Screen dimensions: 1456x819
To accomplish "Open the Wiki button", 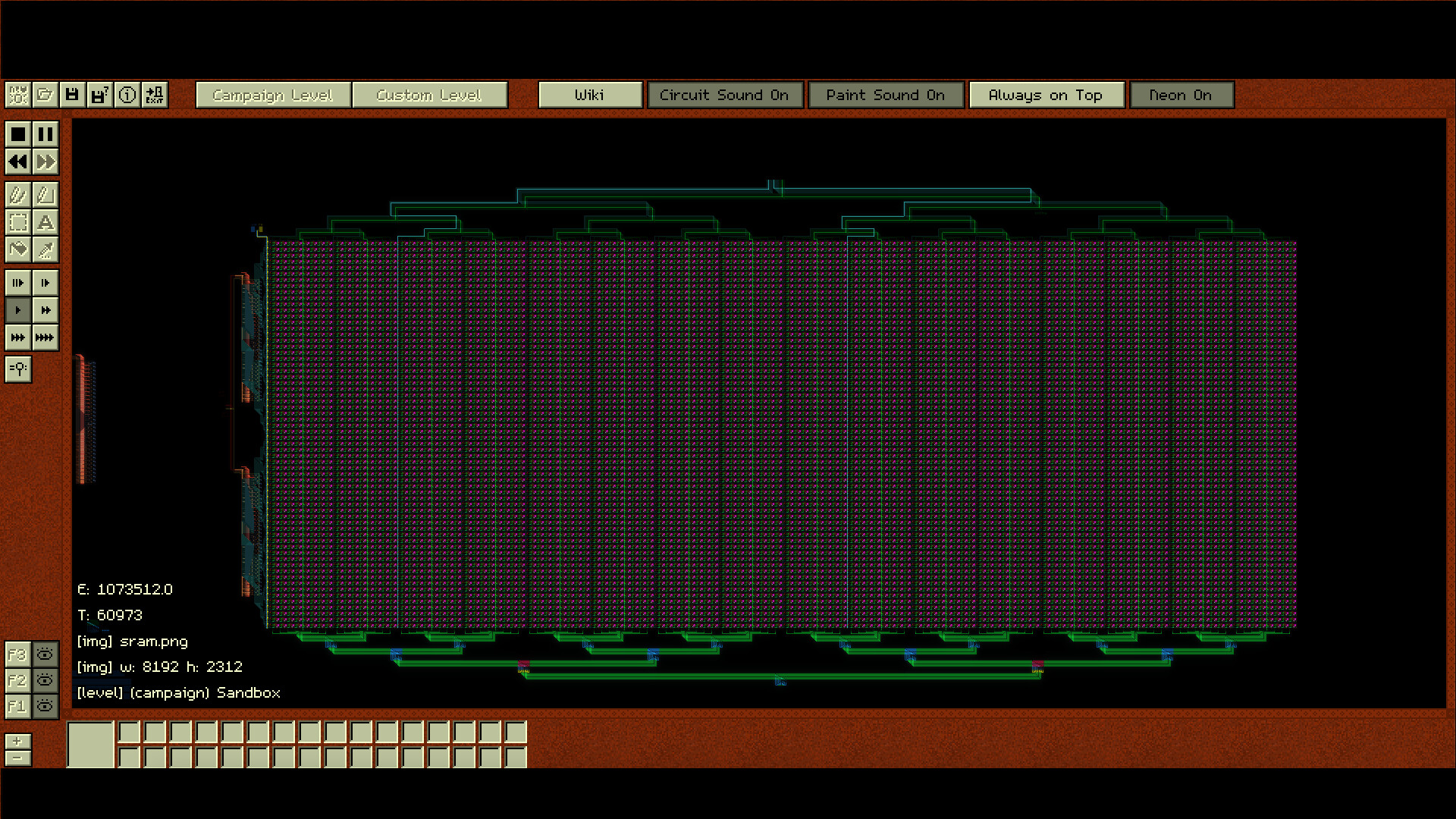I will 590,95.
